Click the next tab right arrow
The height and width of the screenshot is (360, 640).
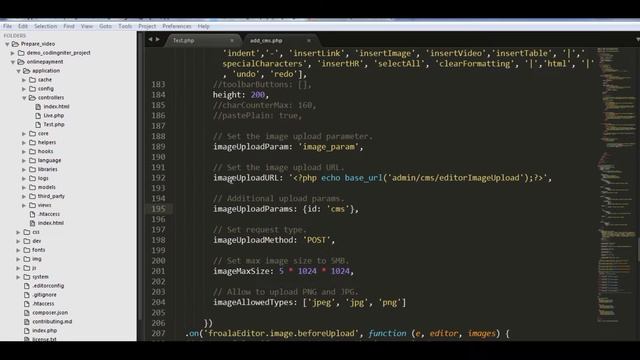[158, 39]
